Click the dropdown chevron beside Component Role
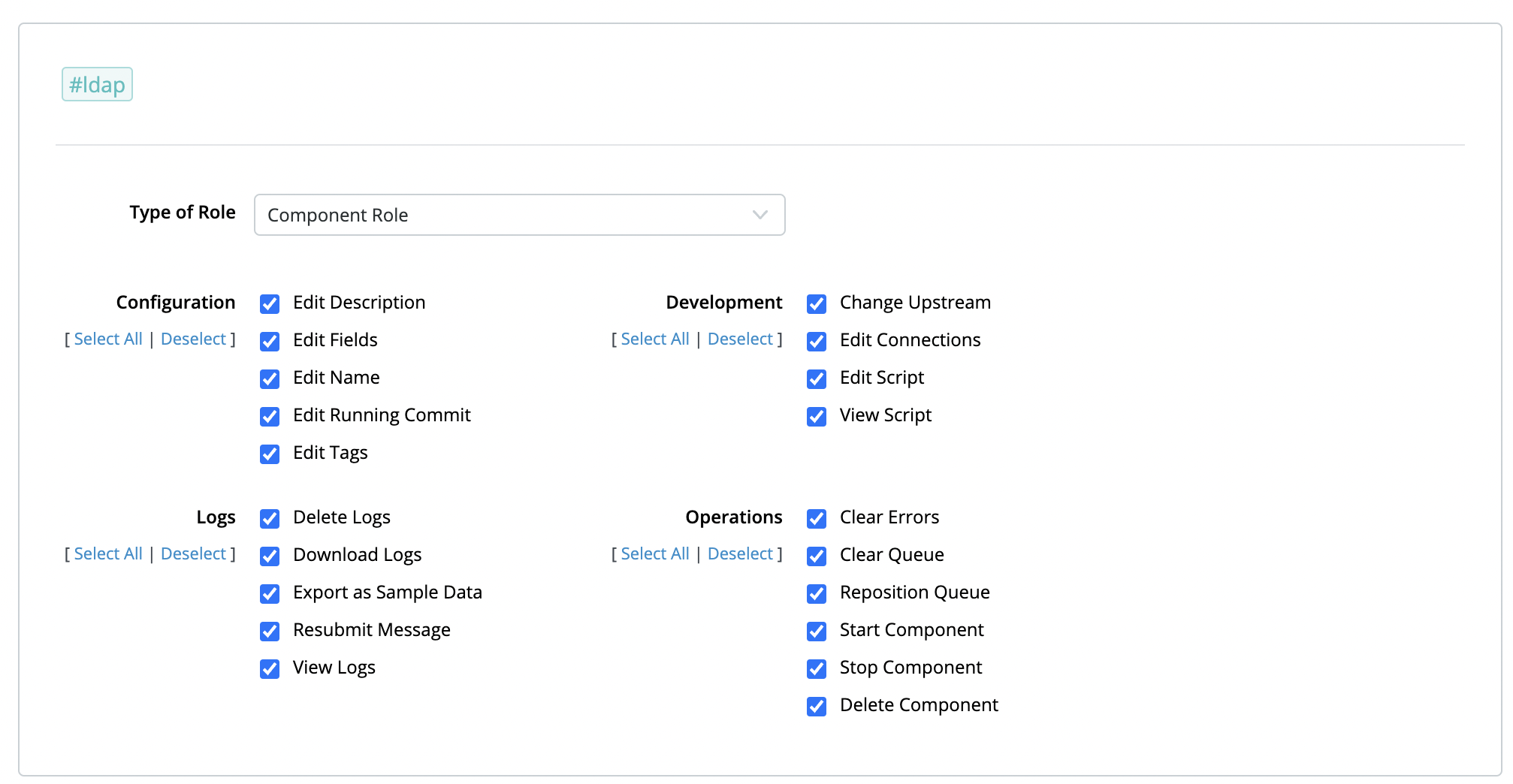 (x=760, y=215)
